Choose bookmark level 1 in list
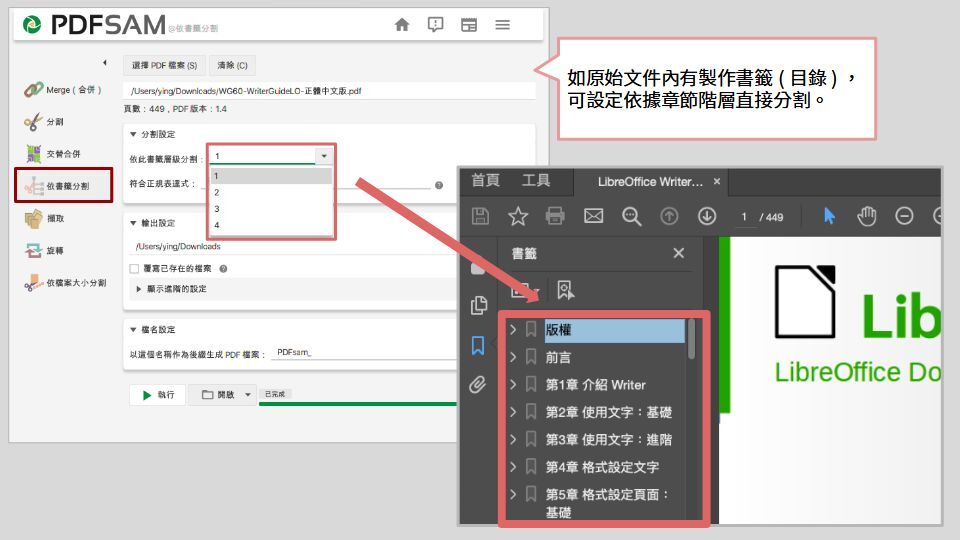Screen dimensions: 960x540 [x=271, y=176]
